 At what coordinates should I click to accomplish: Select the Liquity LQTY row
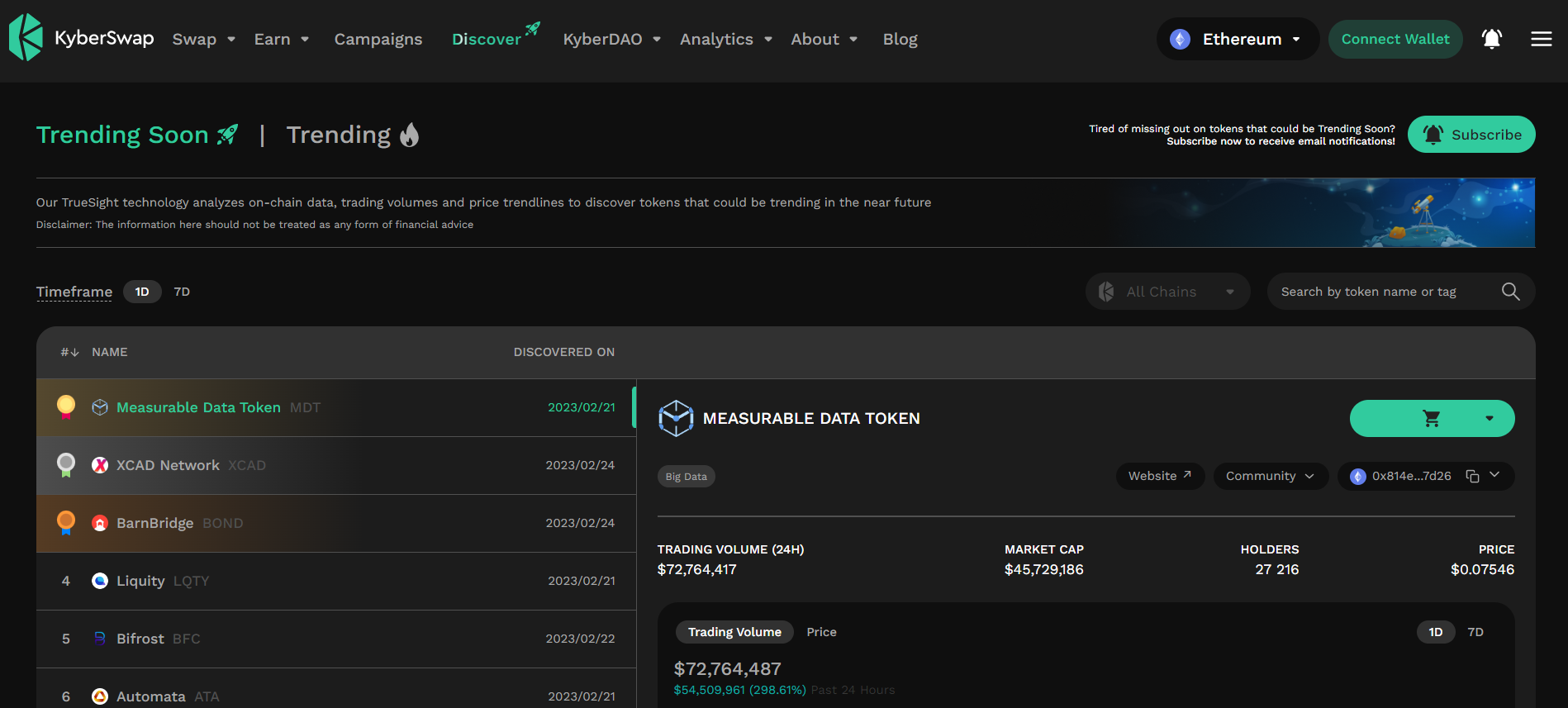pos(335,581)
